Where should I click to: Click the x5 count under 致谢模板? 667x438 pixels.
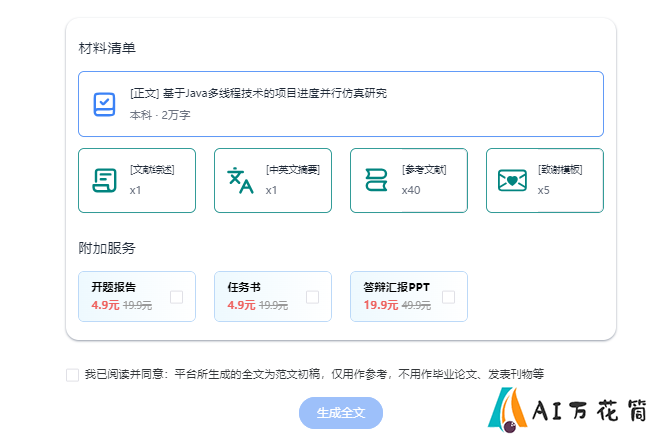click(x=544, y=190)
